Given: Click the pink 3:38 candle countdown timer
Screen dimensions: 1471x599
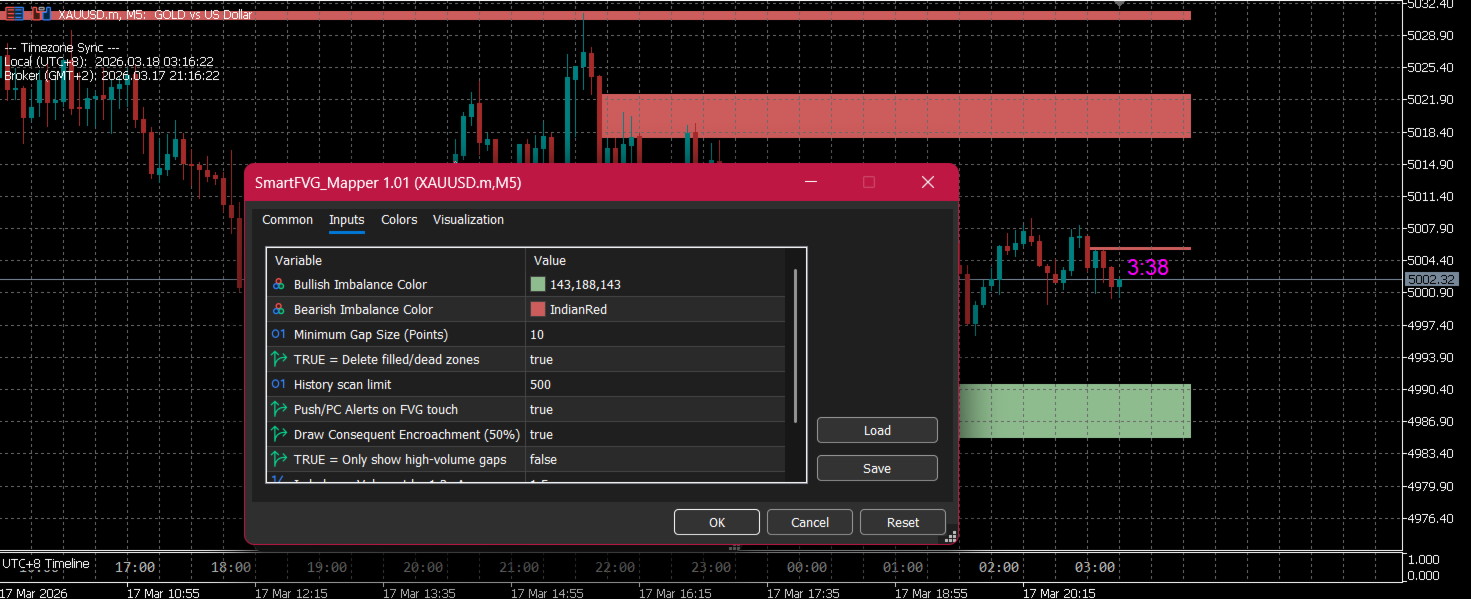Looking at the screenshot, I should tap(1148, 268).
